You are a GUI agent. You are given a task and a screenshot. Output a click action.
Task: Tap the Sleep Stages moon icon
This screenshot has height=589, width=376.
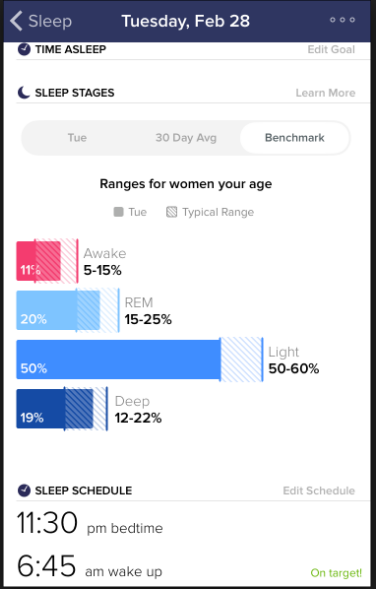(x=24, y=92)
